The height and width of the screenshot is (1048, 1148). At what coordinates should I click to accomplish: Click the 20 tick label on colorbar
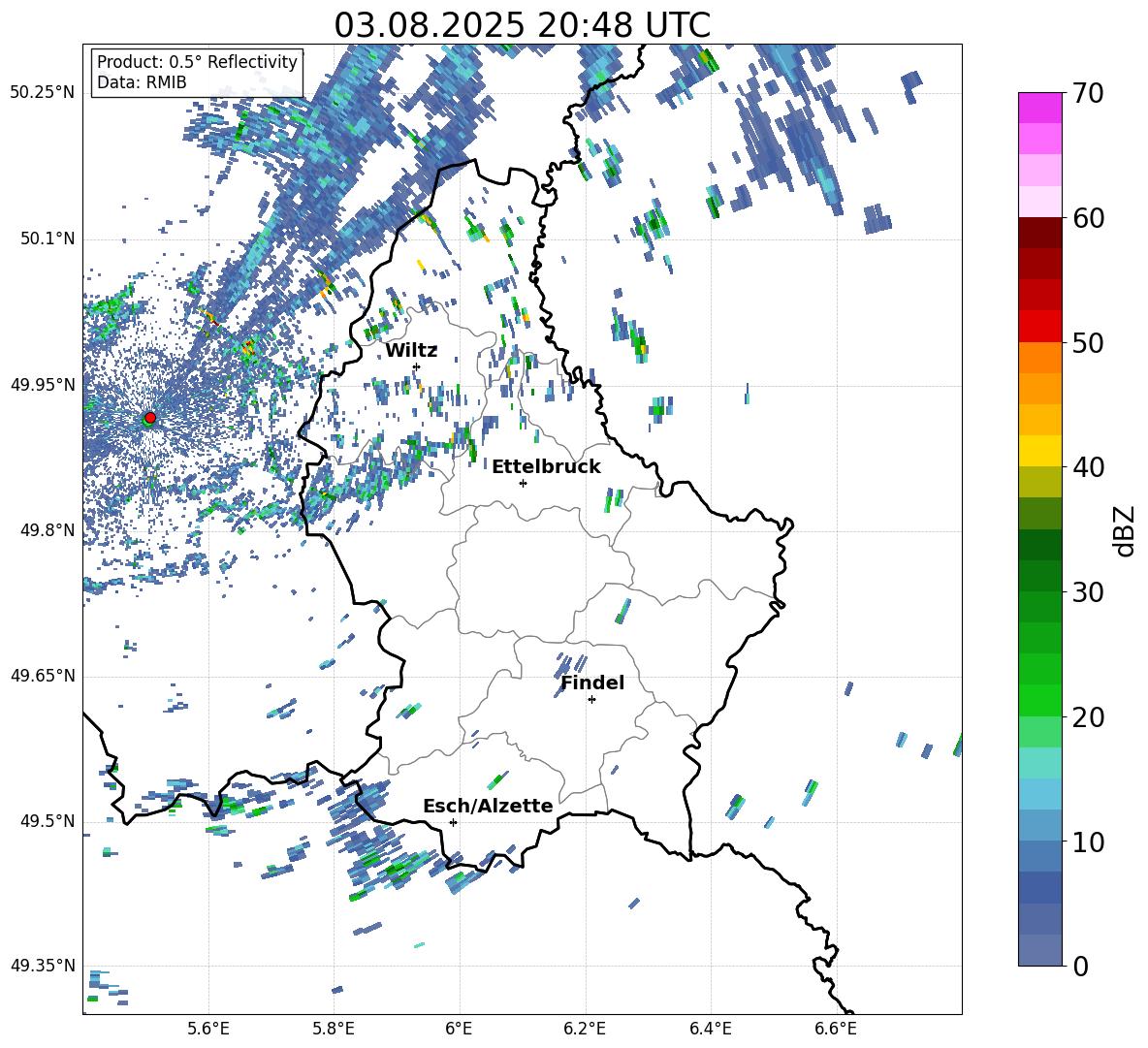[x=1088, y=717]
